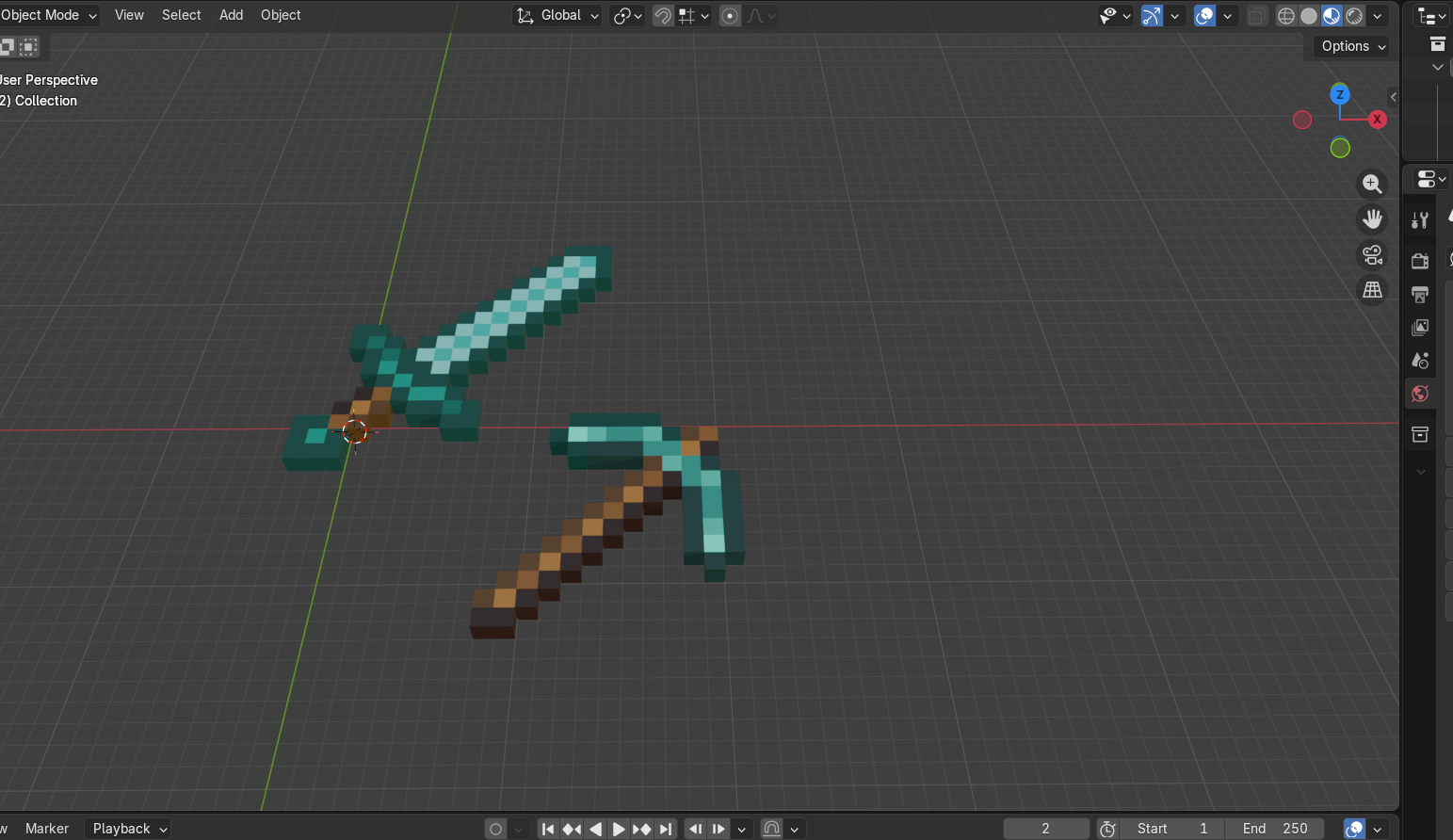The height and width of the screenshot is (840, 1453).
Task: Toggle the preview range stopwatch icon
Action: click(x=1108, y=829)
